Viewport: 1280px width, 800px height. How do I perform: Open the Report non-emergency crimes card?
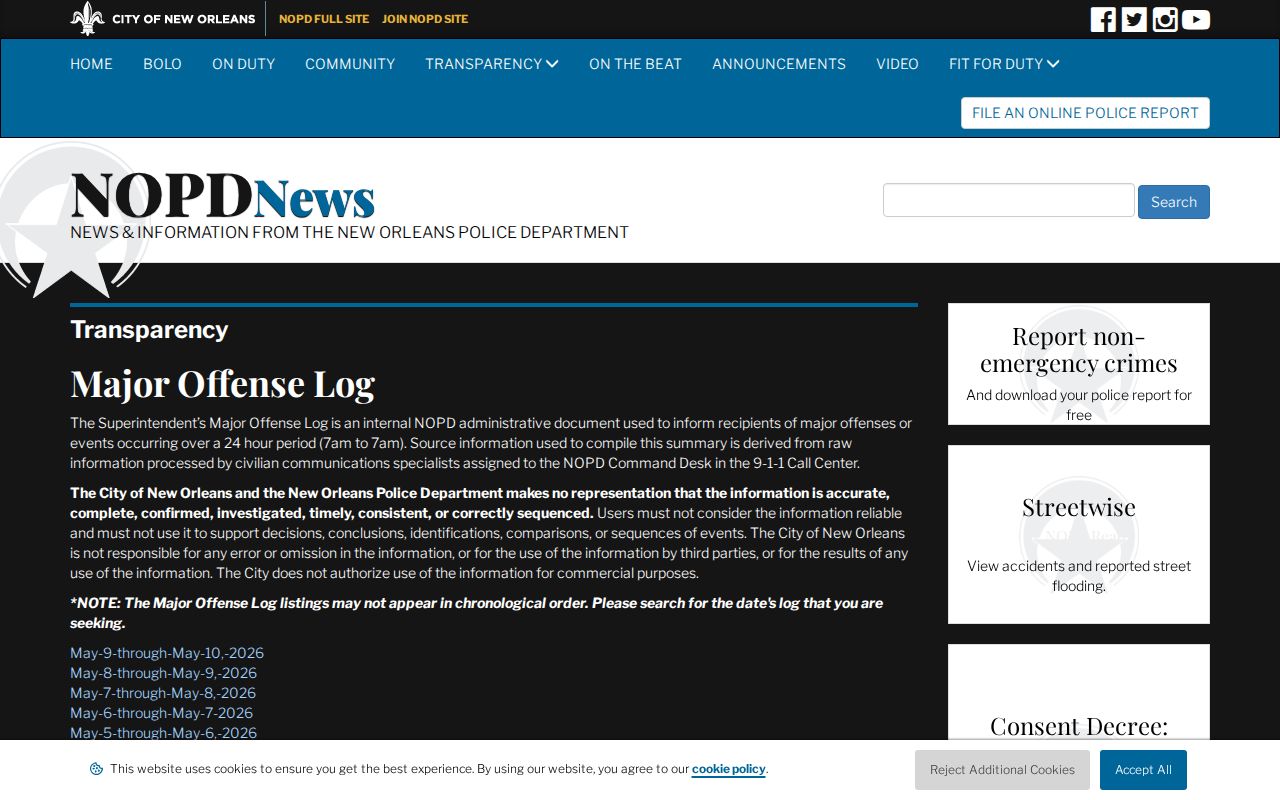(x=1079, y=364)
